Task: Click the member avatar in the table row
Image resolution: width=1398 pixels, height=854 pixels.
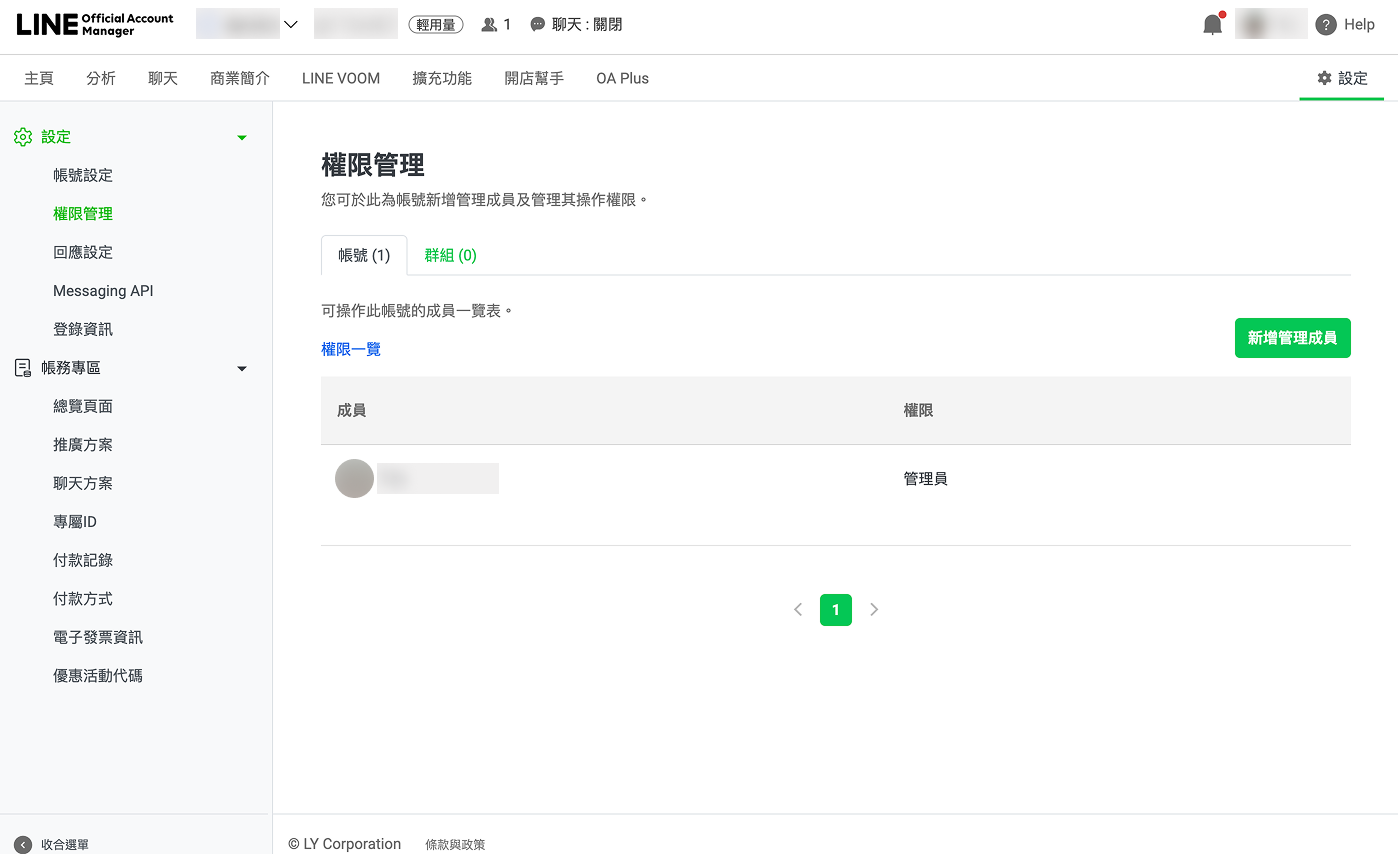Action: click(x=354, y=479)
